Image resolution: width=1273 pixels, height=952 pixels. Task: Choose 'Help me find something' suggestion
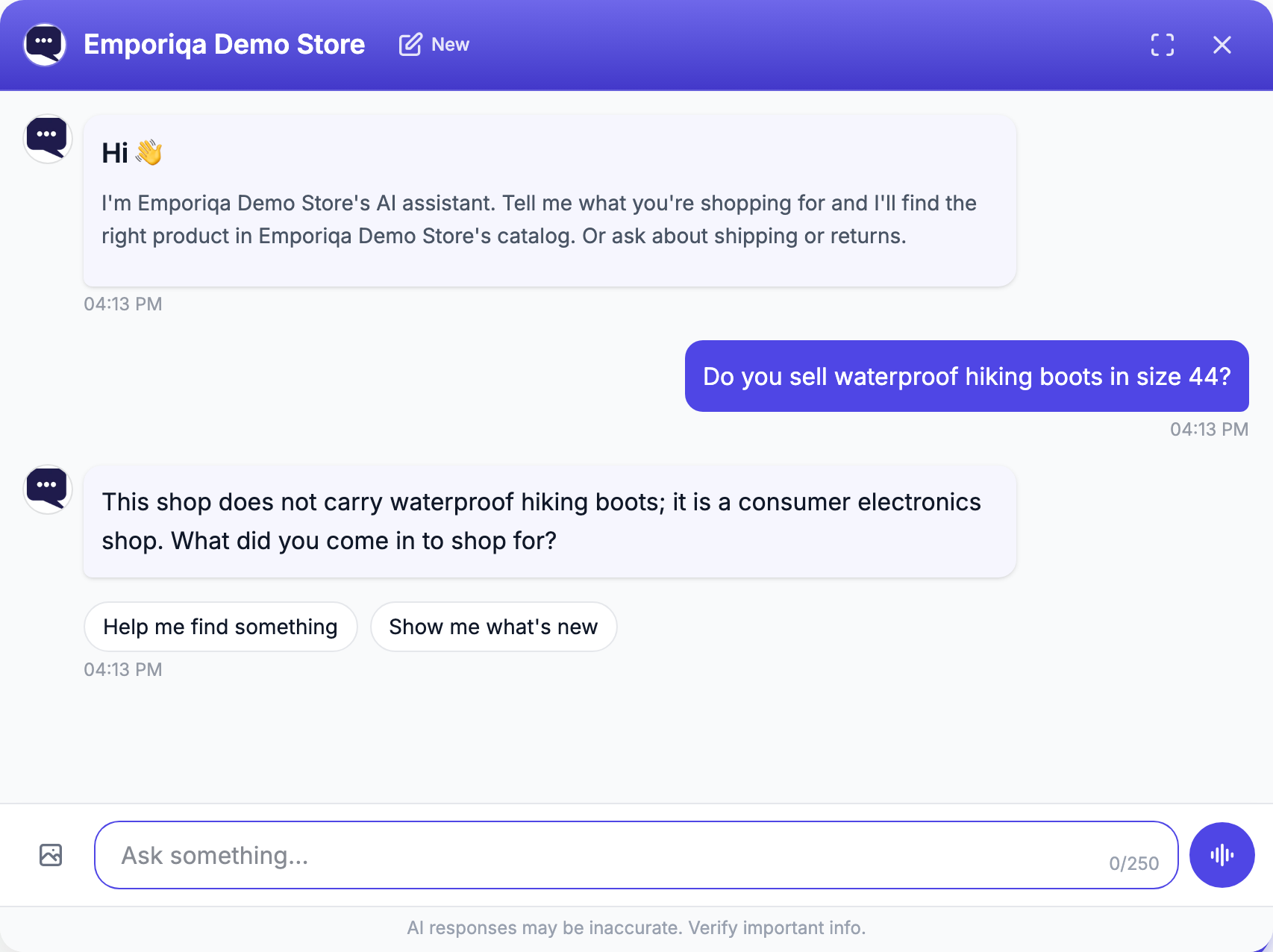click(x=220, y=627)
